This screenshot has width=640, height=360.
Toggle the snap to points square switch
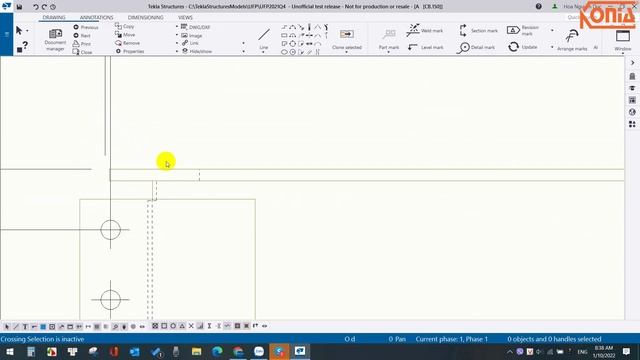tap(164, 326)
